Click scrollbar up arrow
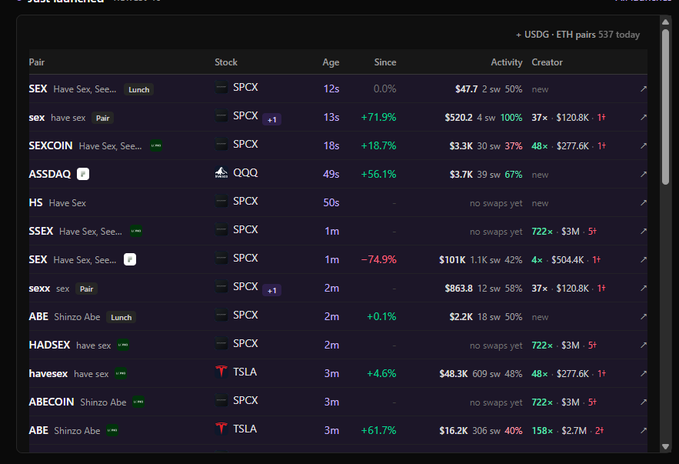 (666, 22)
